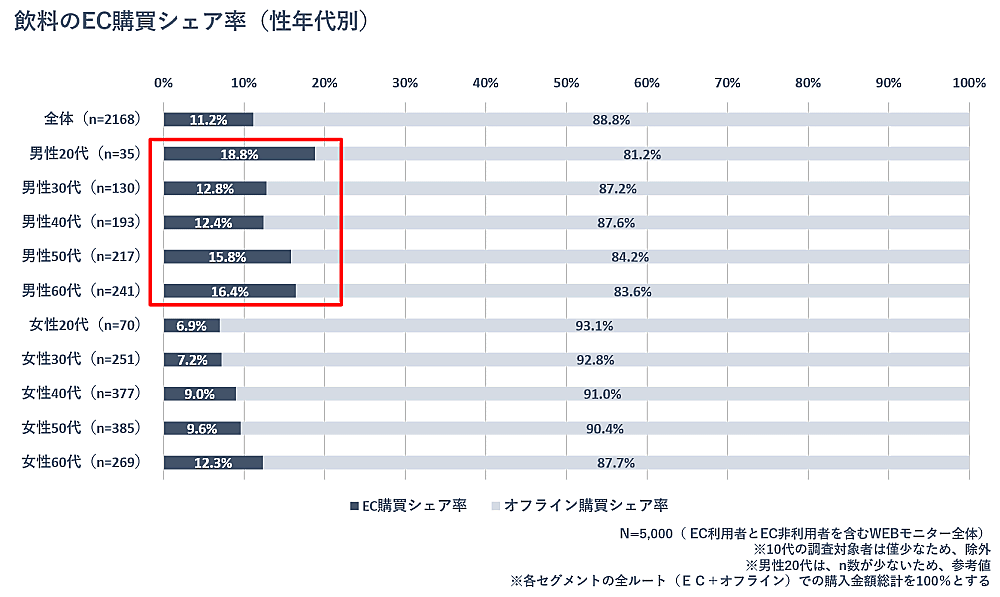Click the 18.8% bar for 男性20代
The image size is (1000, 597).
[239, 154]
